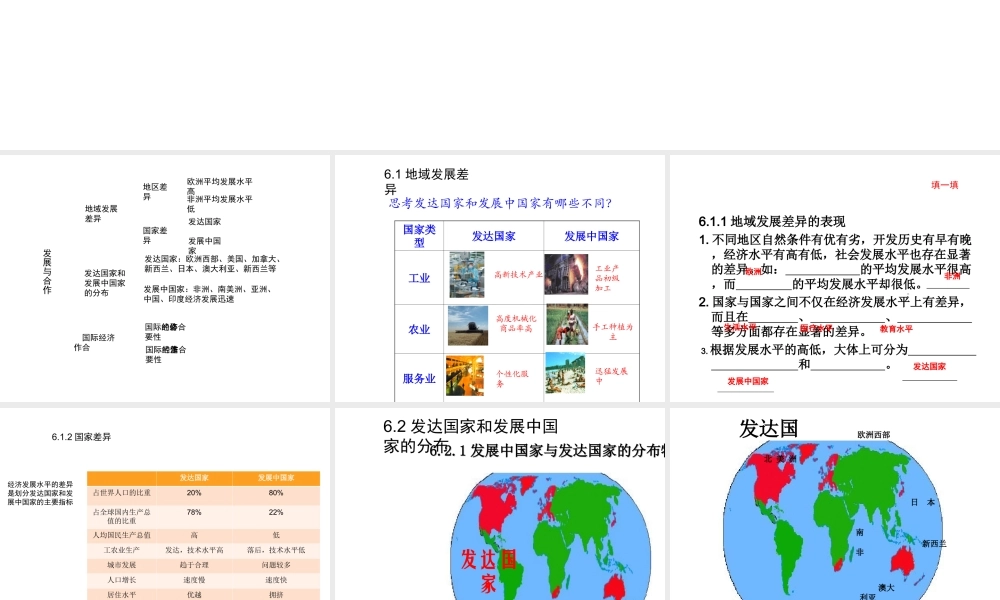This screenshot has width=1000, height=600.
Task: Click the 高度机械化商品率高 red text
Action: pos(516,323)
